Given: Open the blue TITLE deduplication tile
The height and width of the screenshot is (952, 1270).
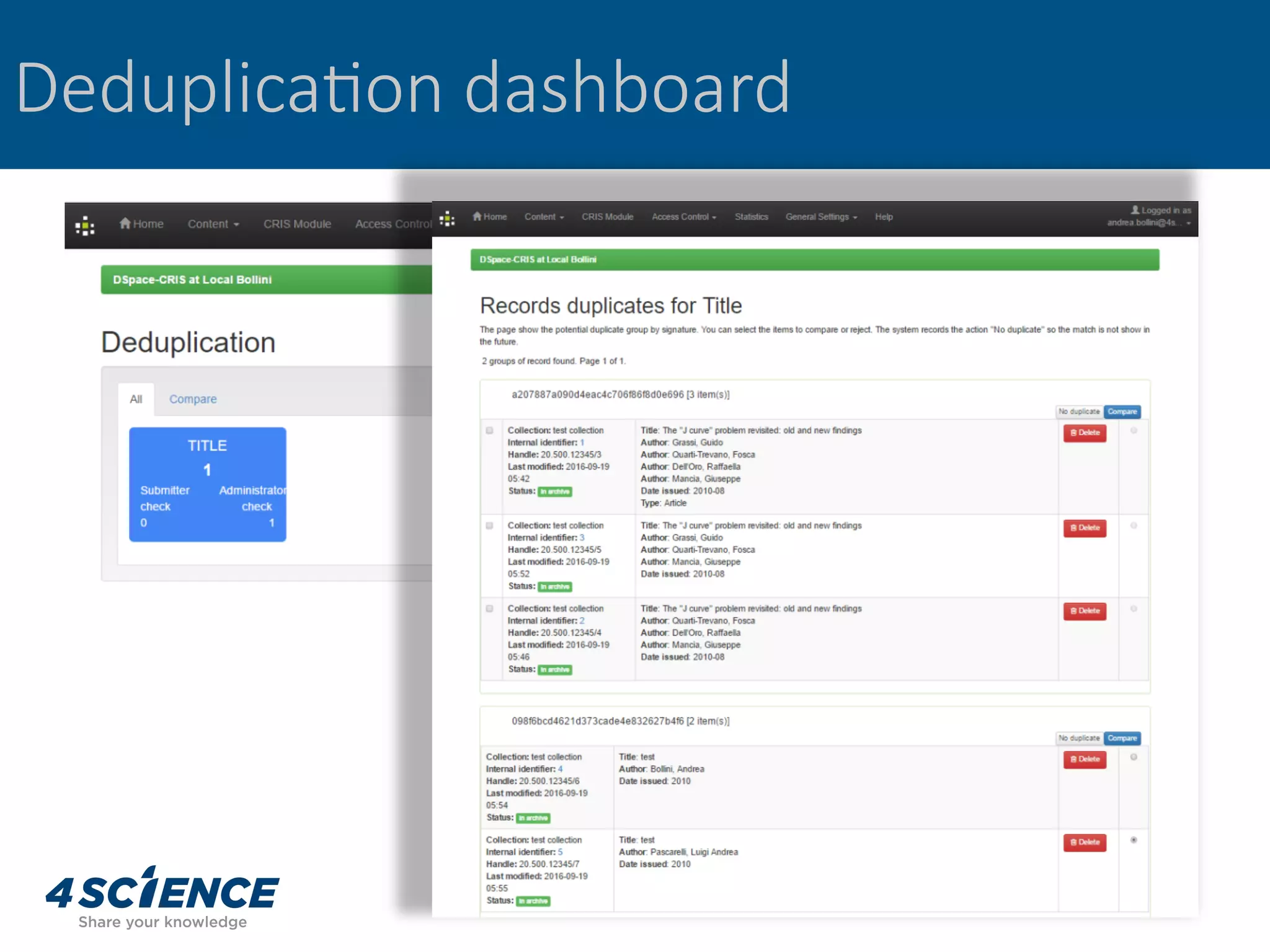Looking at the screenshot, I should [x=208, y=484].
